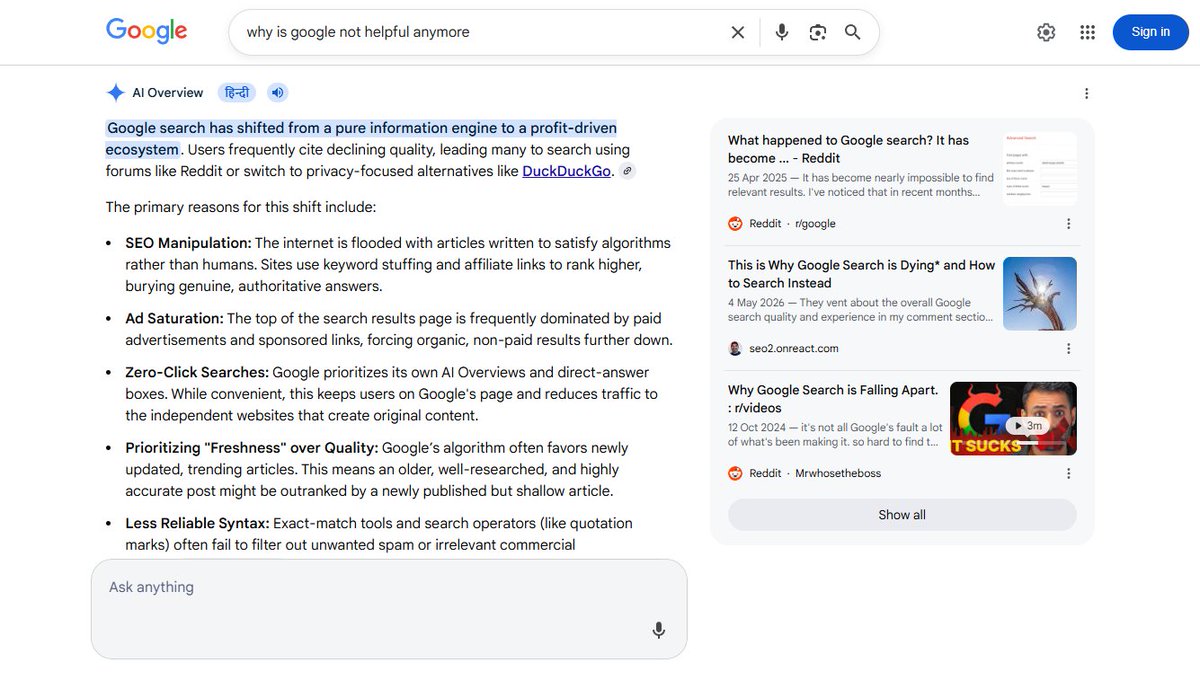Viewport: 1200px width, 689px height.
Task: Clear the search query with X icon
Action: click(x=738, y=32)
